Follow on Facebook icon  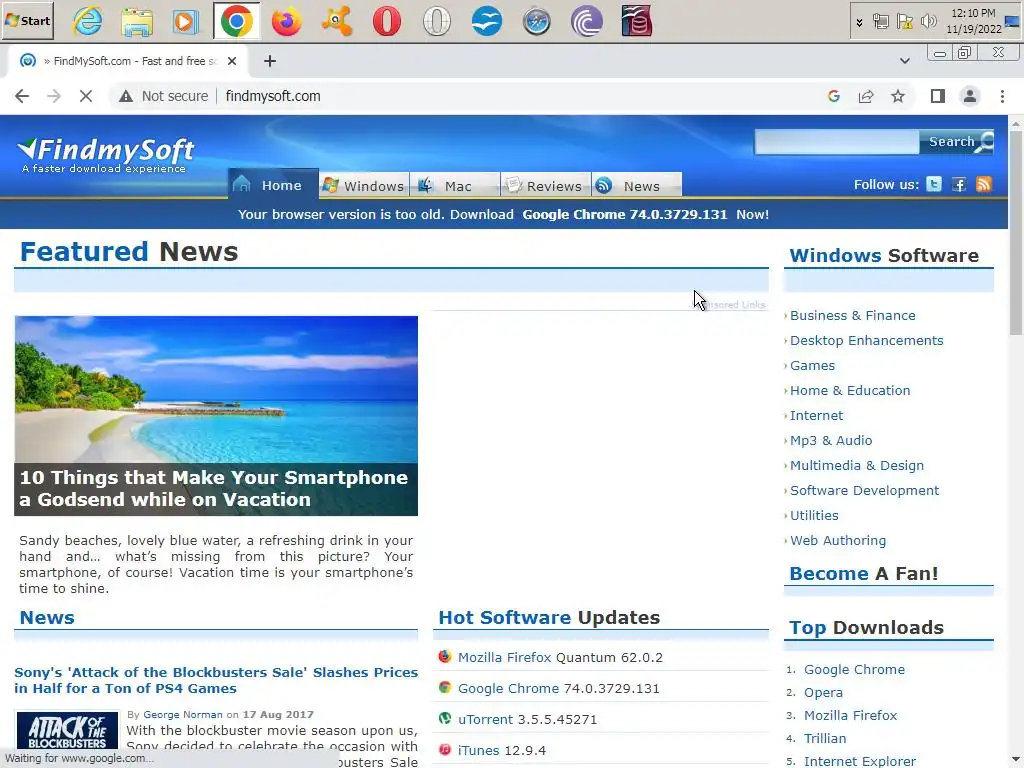pyautogui.click(x=959, y=184)
